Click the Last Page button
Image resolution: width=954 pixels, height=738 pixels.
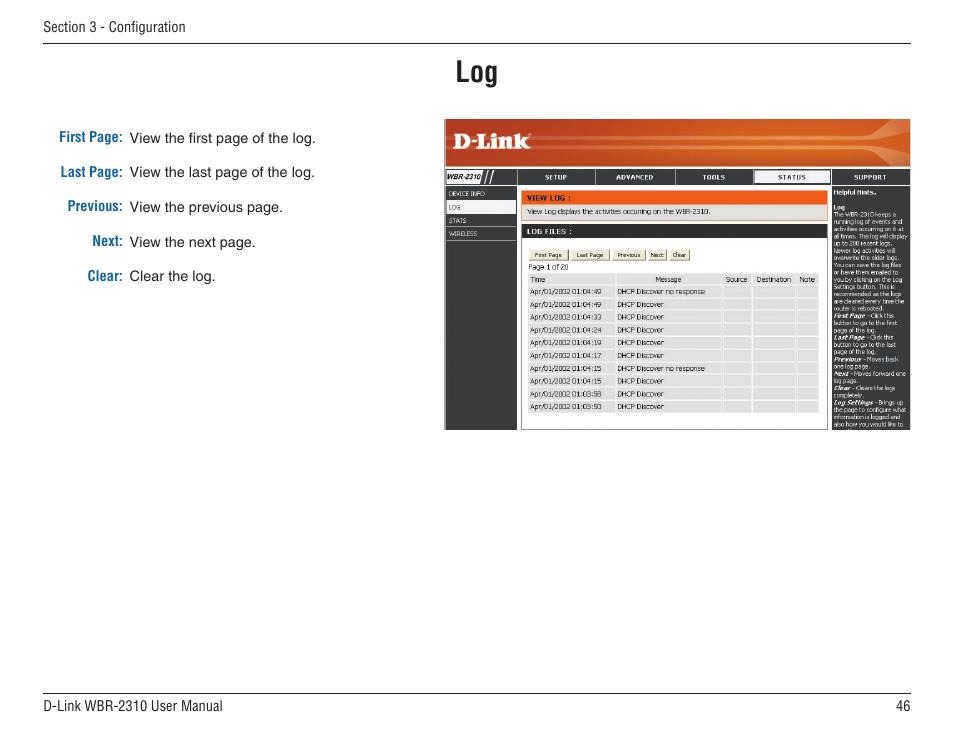590,255
